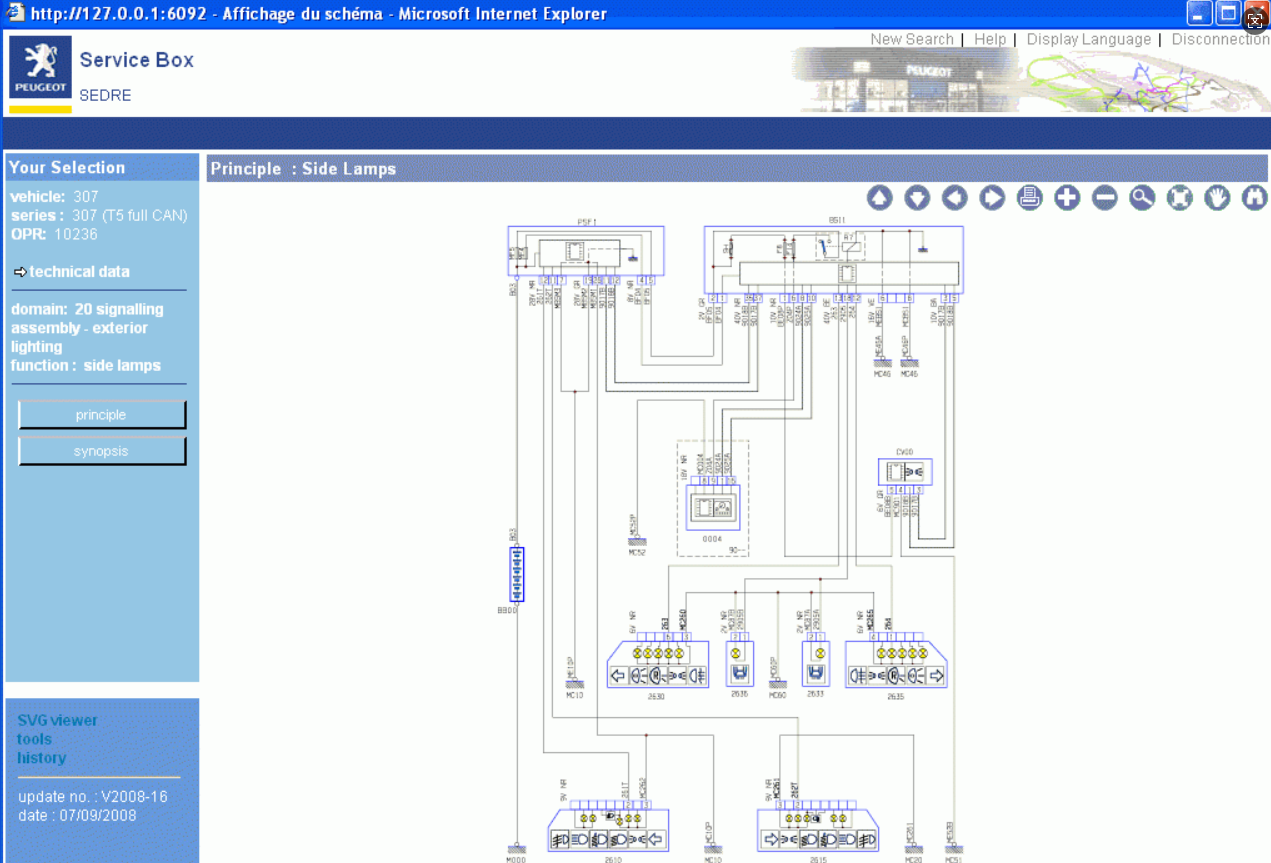
Task: Click the New Search link
Action: [911, 40]
